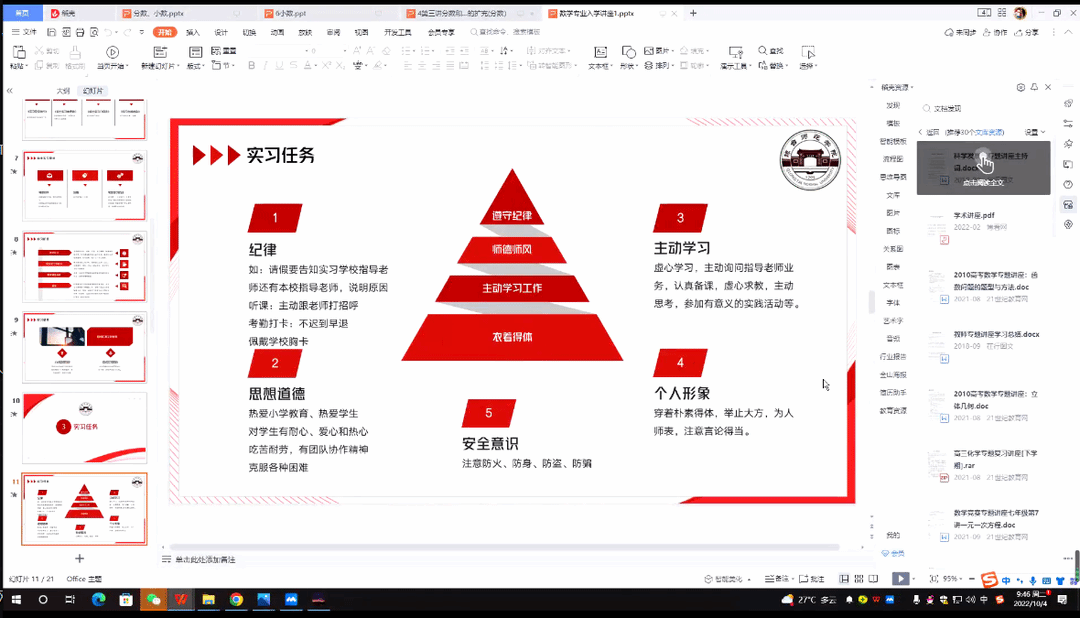This screenshot has width=1080, height=618.
Task: Toggle Bold formatting button
Action: (x=251, y=66)
